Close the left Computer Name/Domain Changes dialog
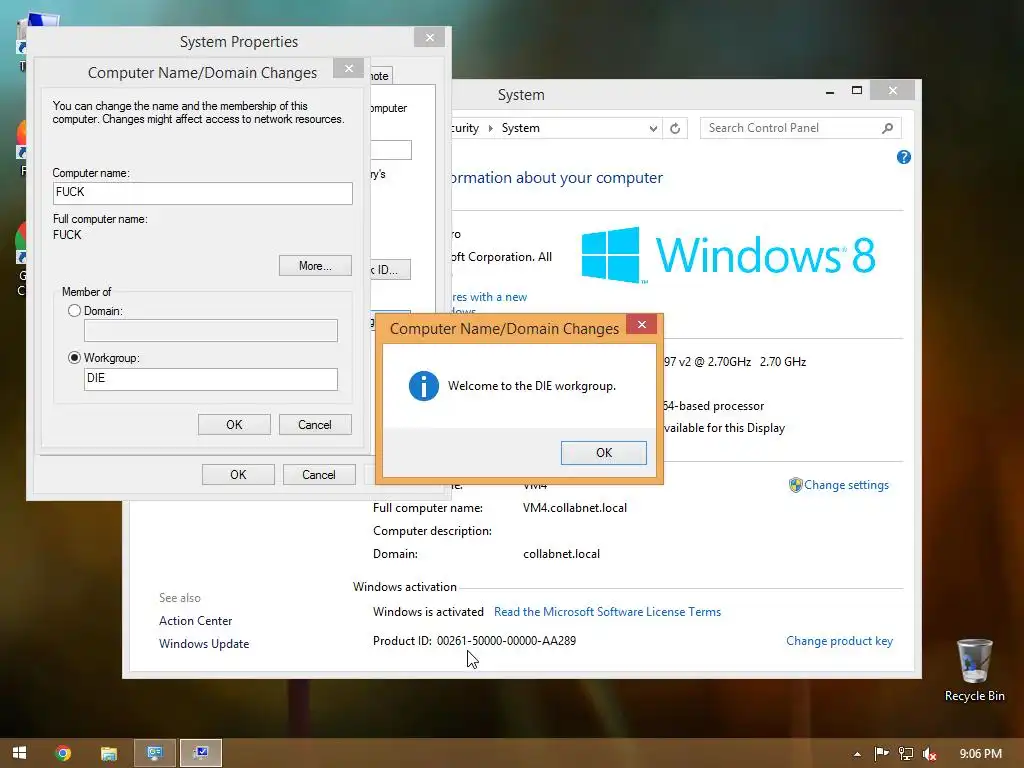Viewport: 1024px width, 768px height. coord(349,68)
